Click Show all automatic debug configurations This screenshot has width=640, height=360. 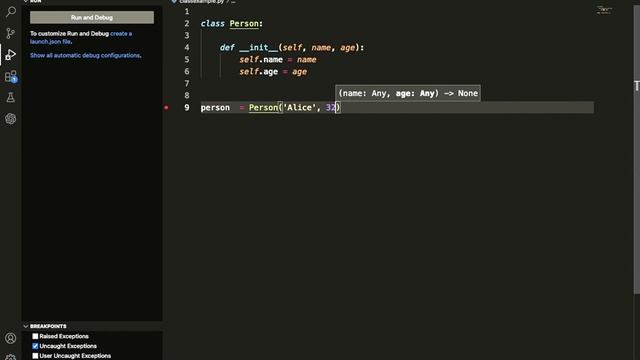tap(85, 56)
